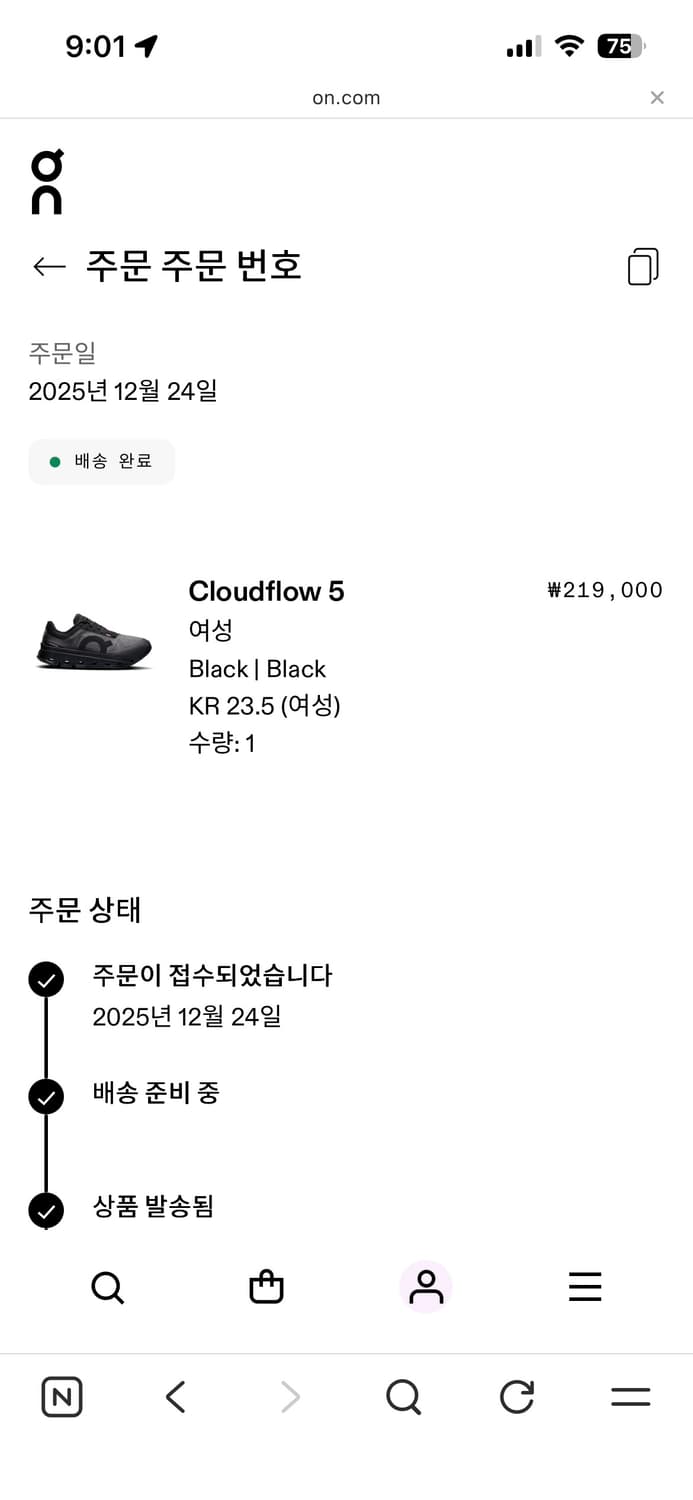
Task: Tap the 배송 완료 status badge
Action: 101,461
